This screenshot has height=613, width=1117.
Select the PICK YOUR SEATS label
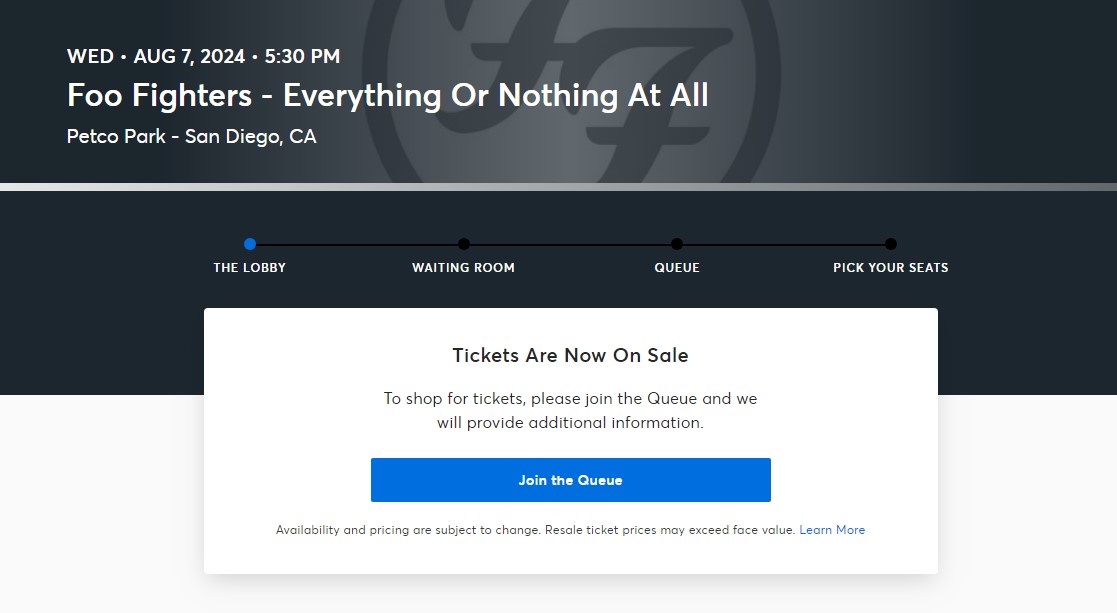click(890, 268)
